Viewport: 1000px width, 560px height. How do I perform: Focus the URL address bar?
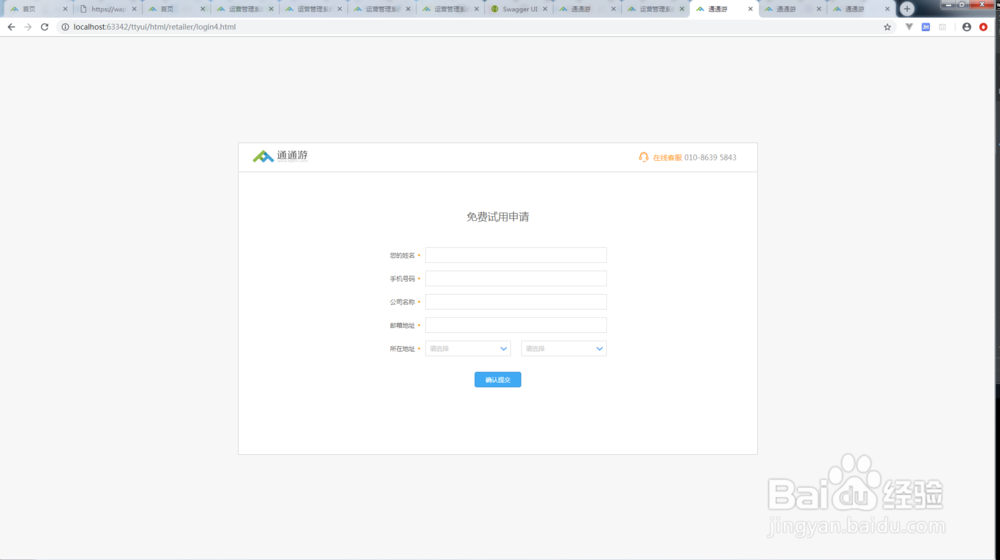(x=472, y=27)
